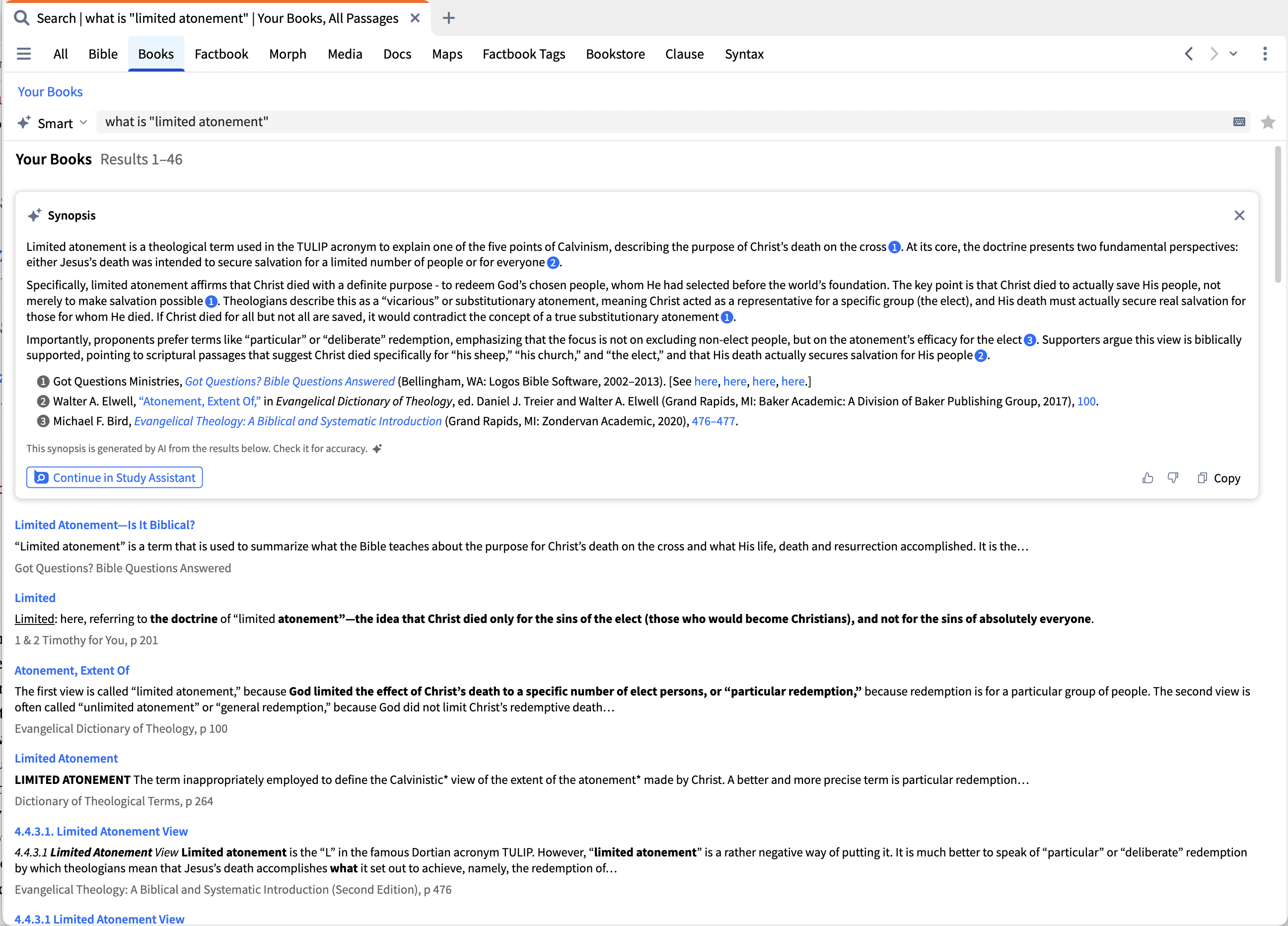Close the Synopsis panel
The width and height of the screenshot is (1288, 926).
point(1239,215)
